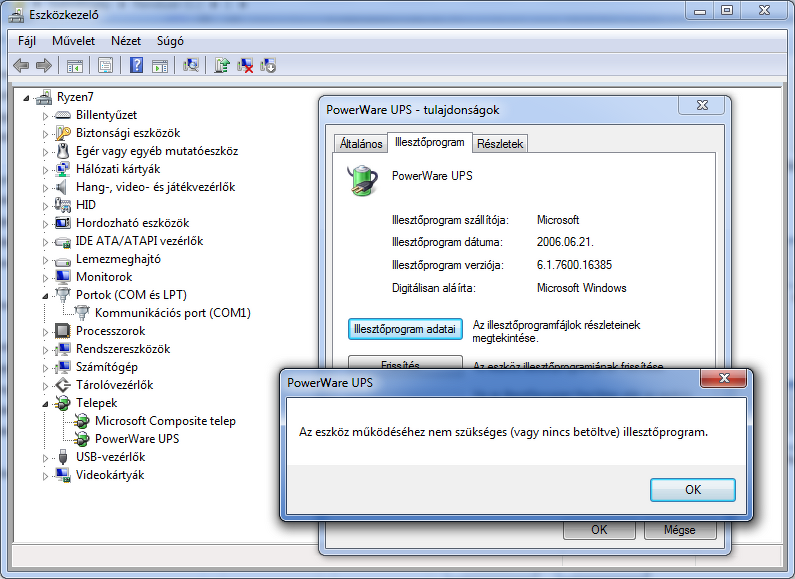This screenshot has width=795, height=579.
Task: Click the Microsoft Windows signer text
Action: (582, 288)
